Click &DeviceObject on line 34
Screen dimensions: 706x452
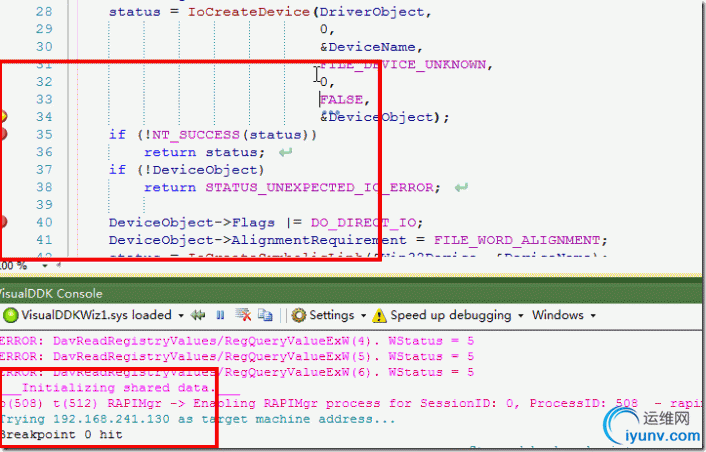[376, 117]
